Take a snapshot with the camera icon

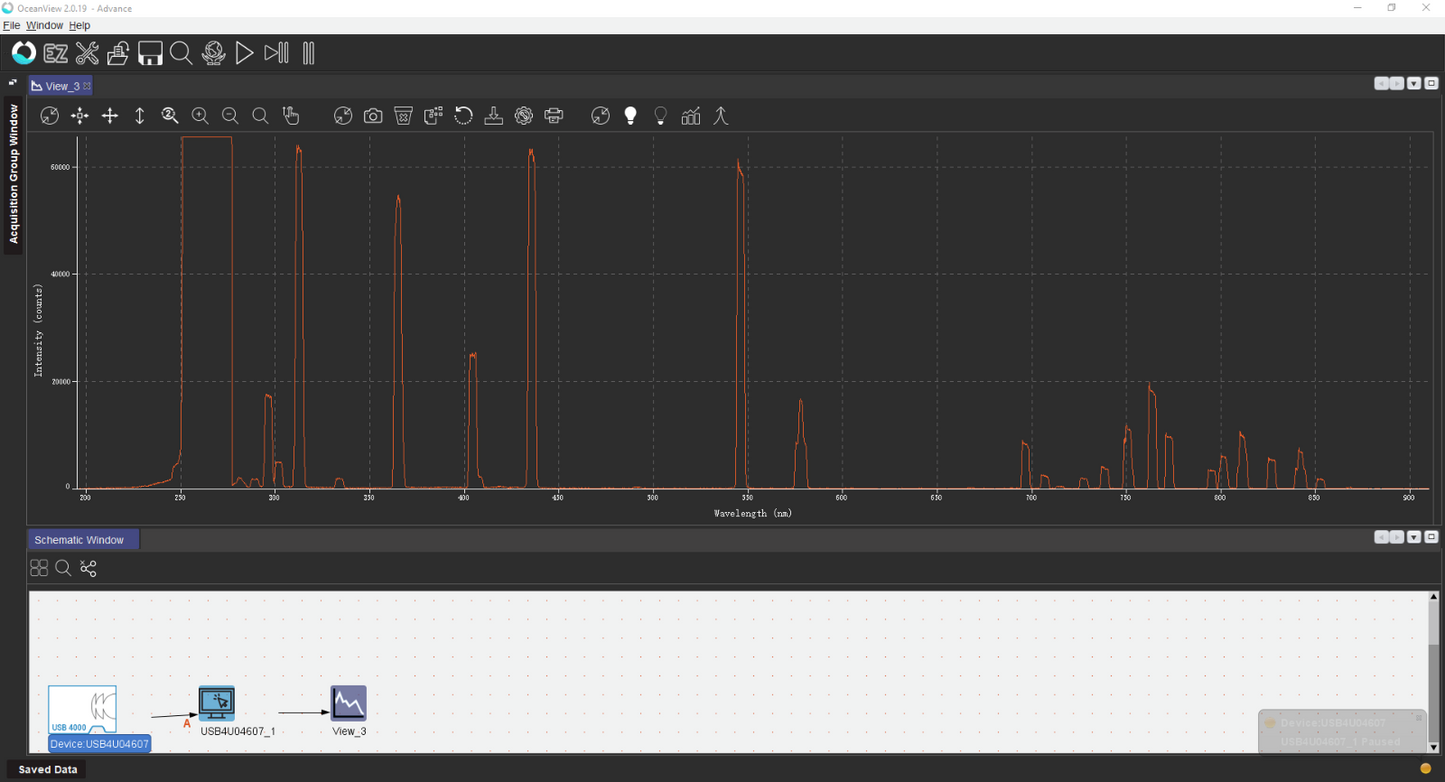[373, 116]
